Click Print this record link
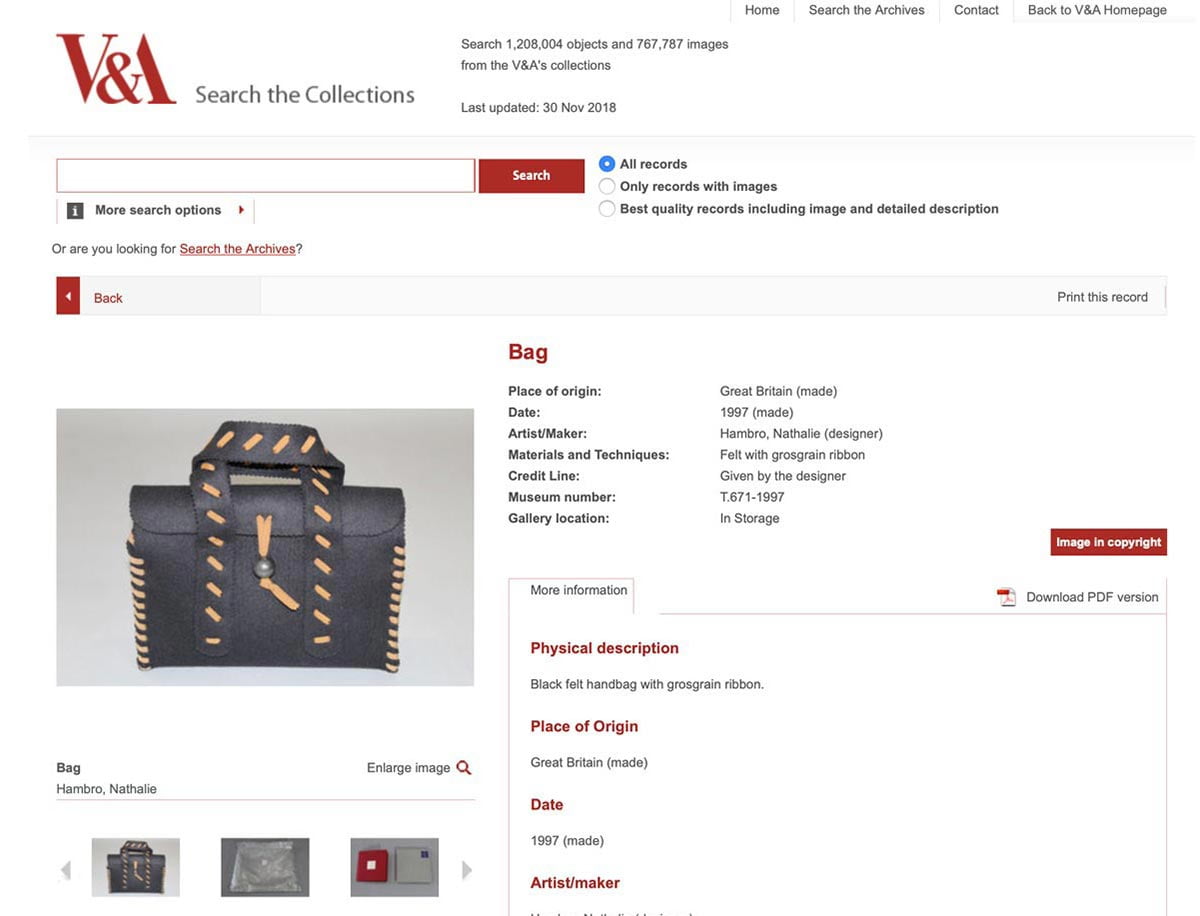 coord(1102,297)
